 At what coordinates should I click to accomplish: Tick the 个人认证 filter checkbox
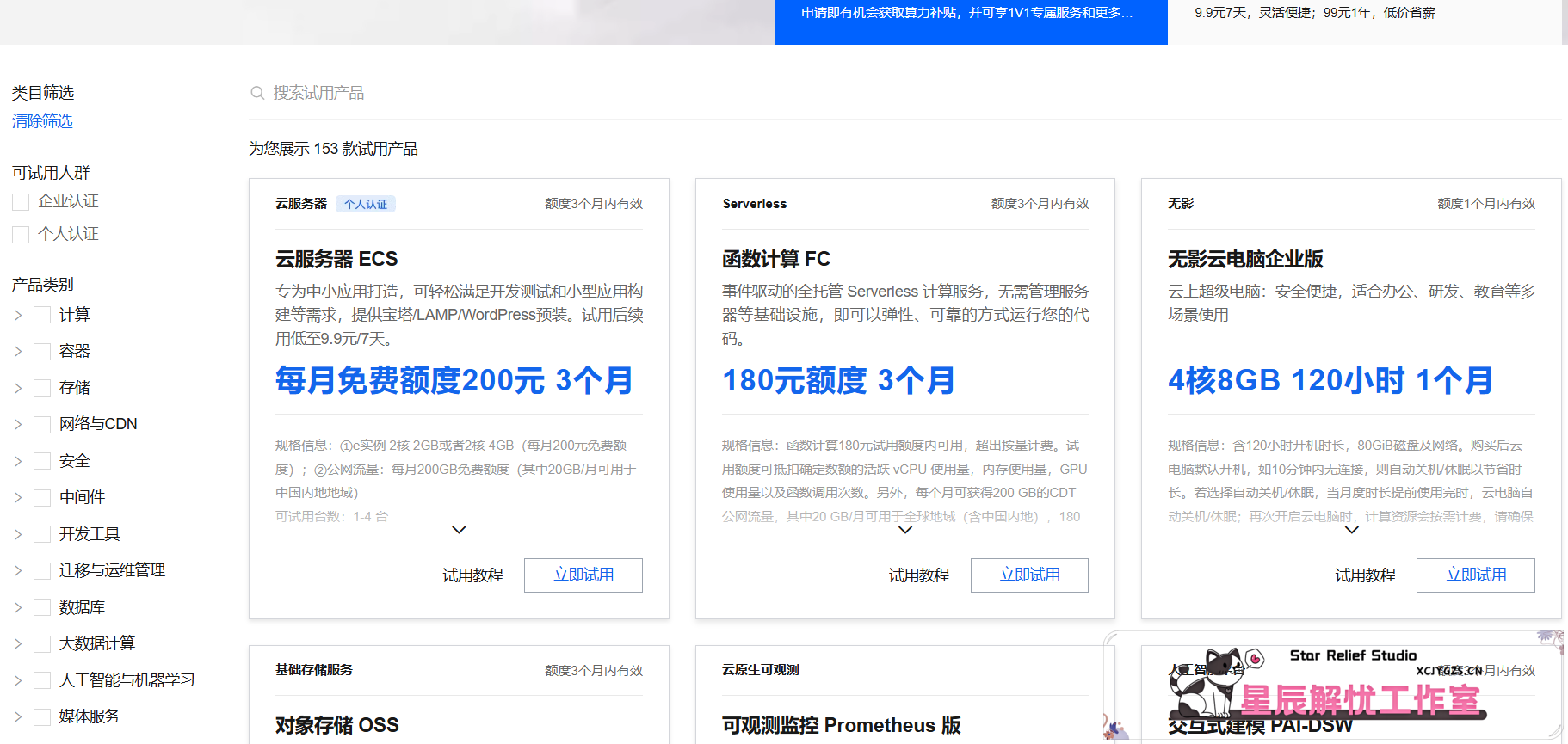coord(21,235)
